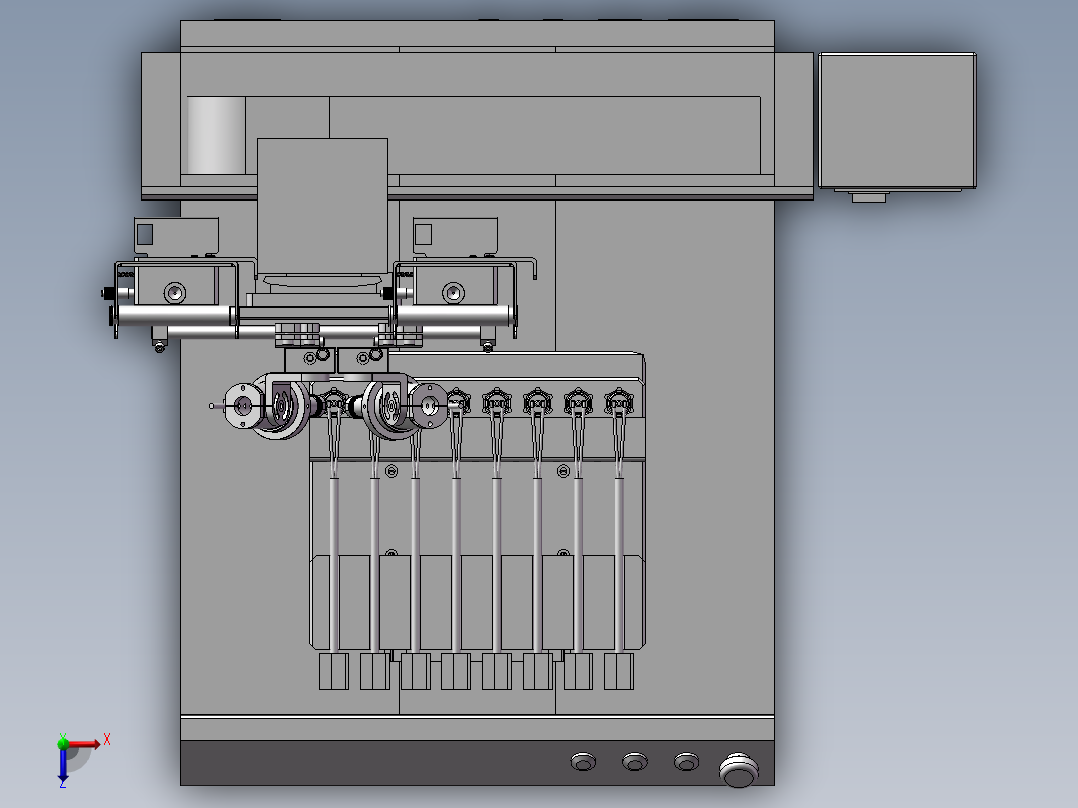Screen dimensions: 1078x808
Task: Select the tall rectangular head block above the thread wheels
Action: pos(322,206)
